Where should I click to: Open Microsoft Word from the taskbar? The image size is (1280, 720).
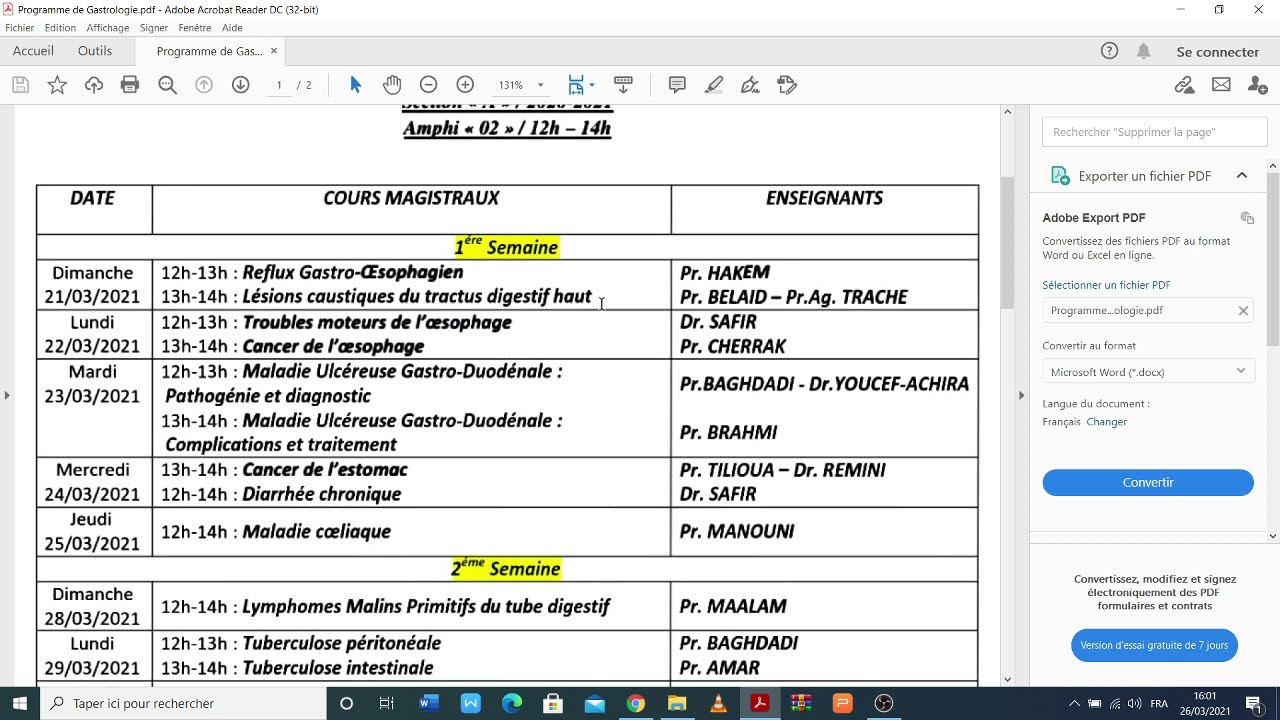pyautogui.click(x=429, y=704)
